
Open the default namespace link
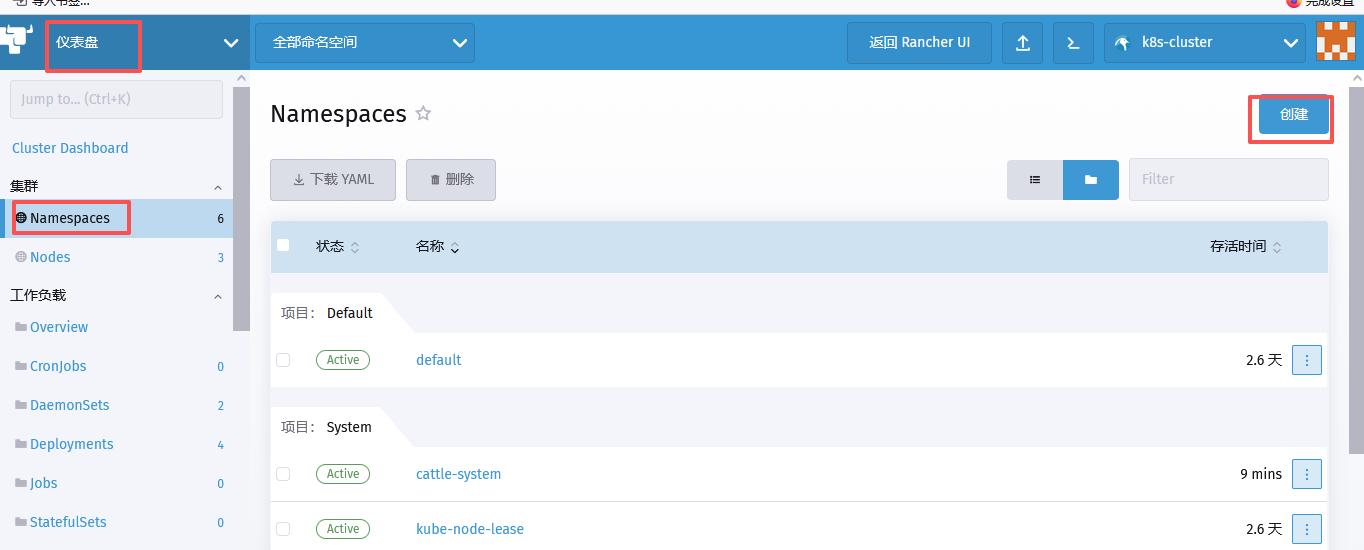pos(439,360)
